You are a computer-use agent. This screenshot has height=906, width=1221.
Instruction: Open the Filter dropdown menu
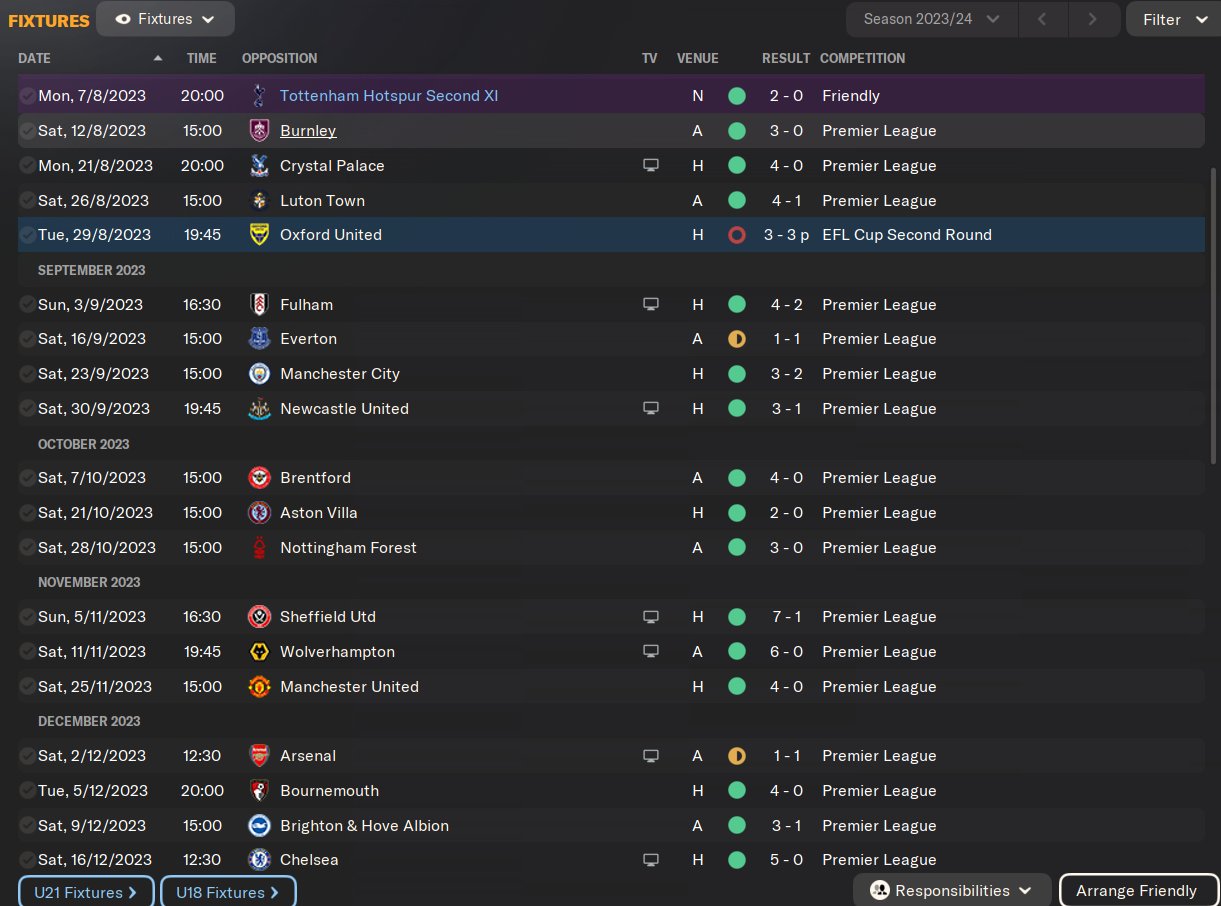[1174, 19]
